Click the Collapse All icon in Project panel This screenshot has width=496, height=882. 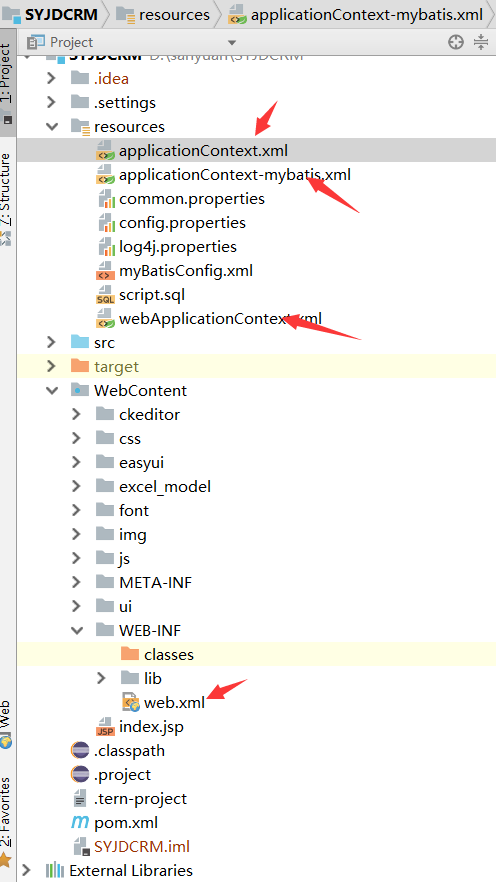[481, 42]
